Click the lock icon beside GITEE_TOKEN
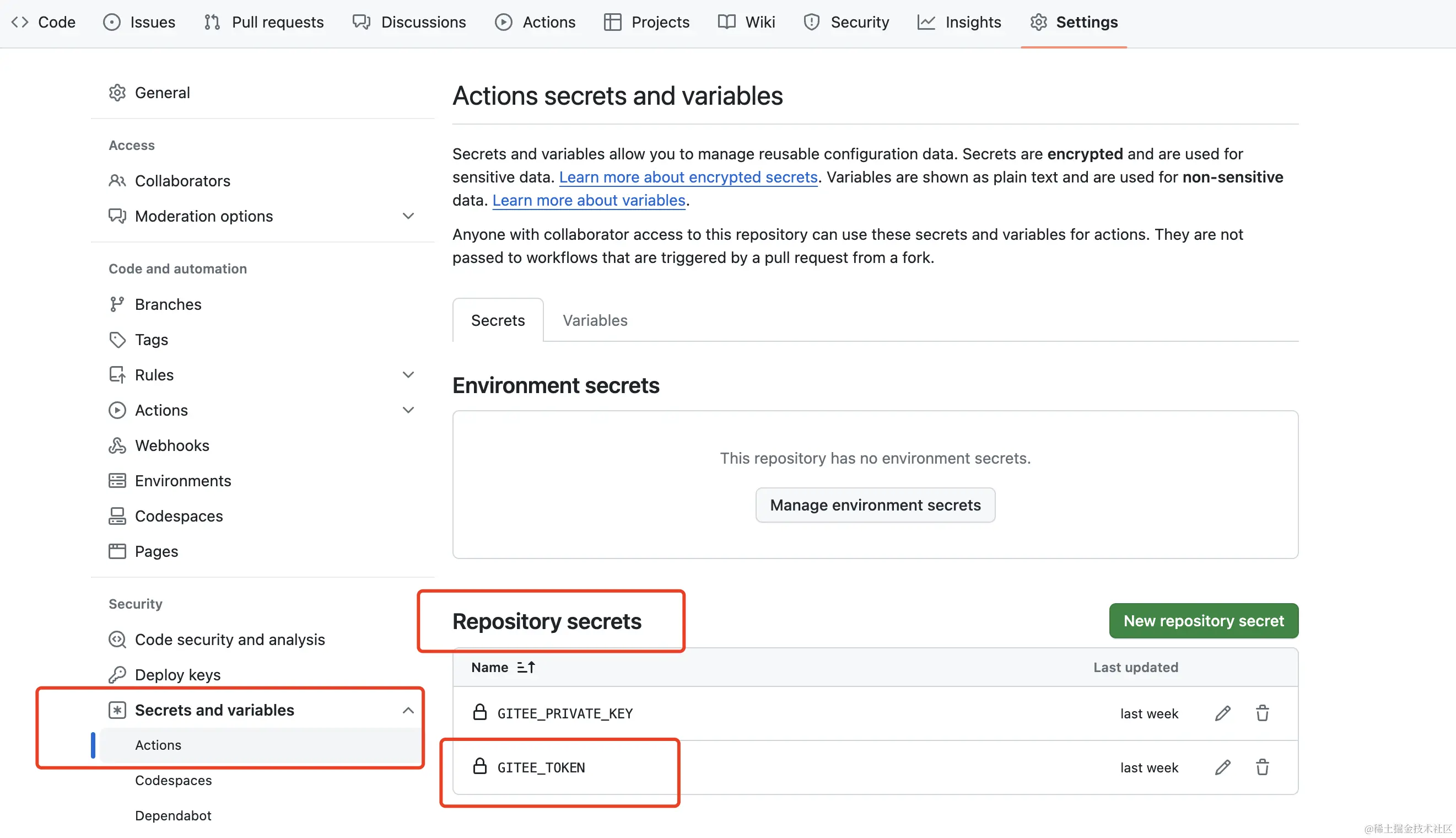The image size is (1456, 838). [x=480, y=766]
